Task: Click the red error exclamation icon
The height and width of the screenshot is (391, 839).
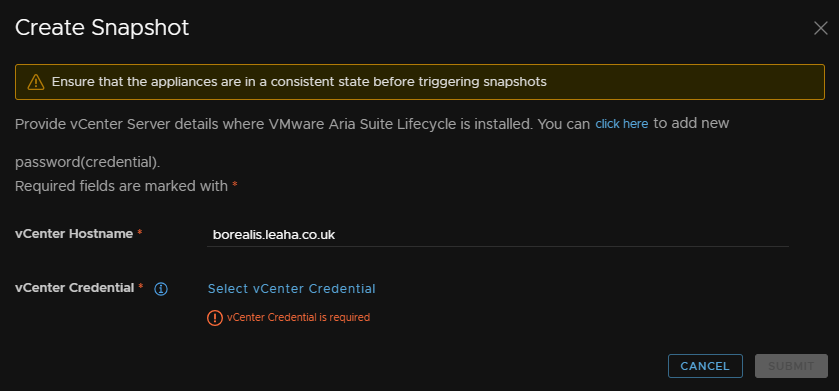Action: 215,318
